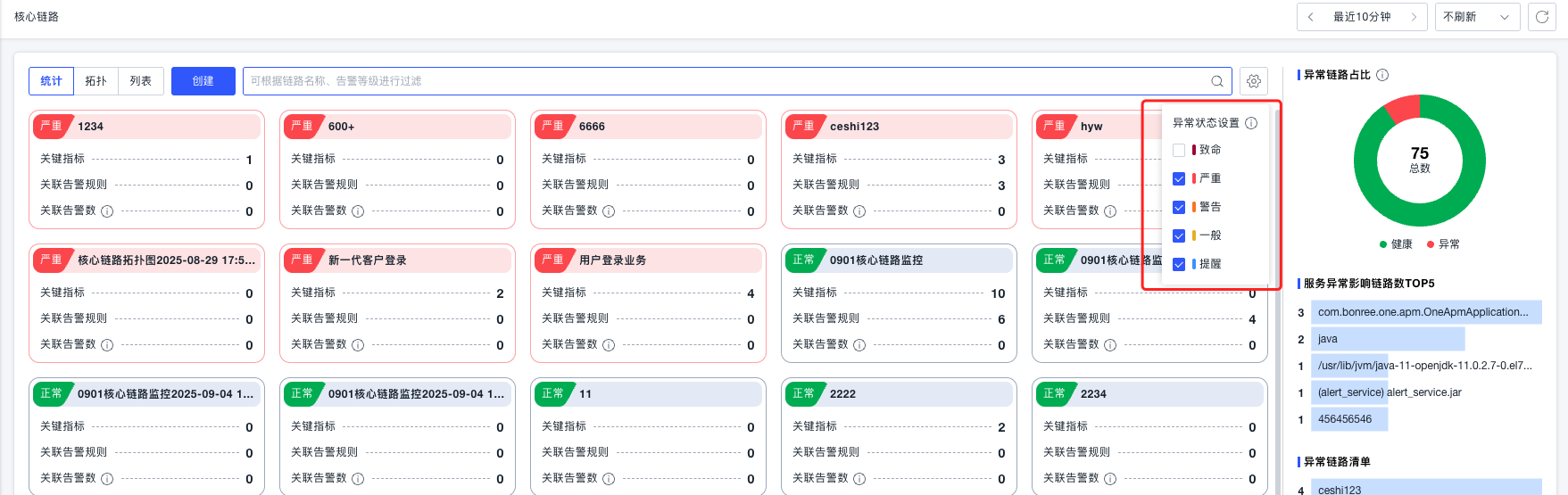The height and width of the screenshot is (495, 1568).
Task: Uncheck the 警告 checkbox
Action: click(1179, 208)
